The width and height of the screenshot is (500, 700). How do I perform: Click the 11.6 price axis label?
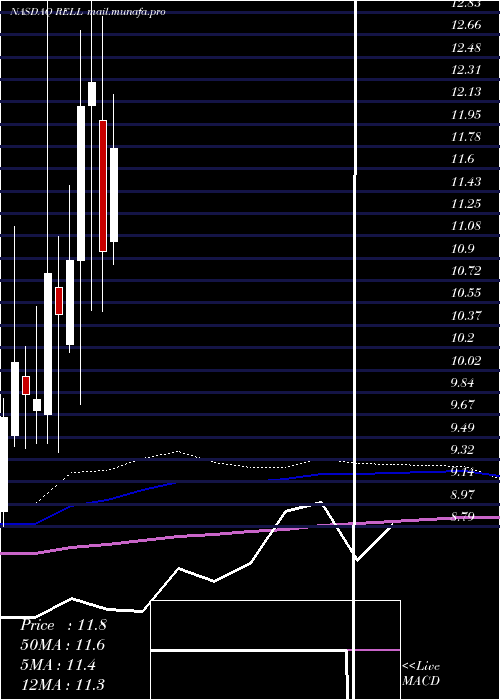tap(462, 159)
